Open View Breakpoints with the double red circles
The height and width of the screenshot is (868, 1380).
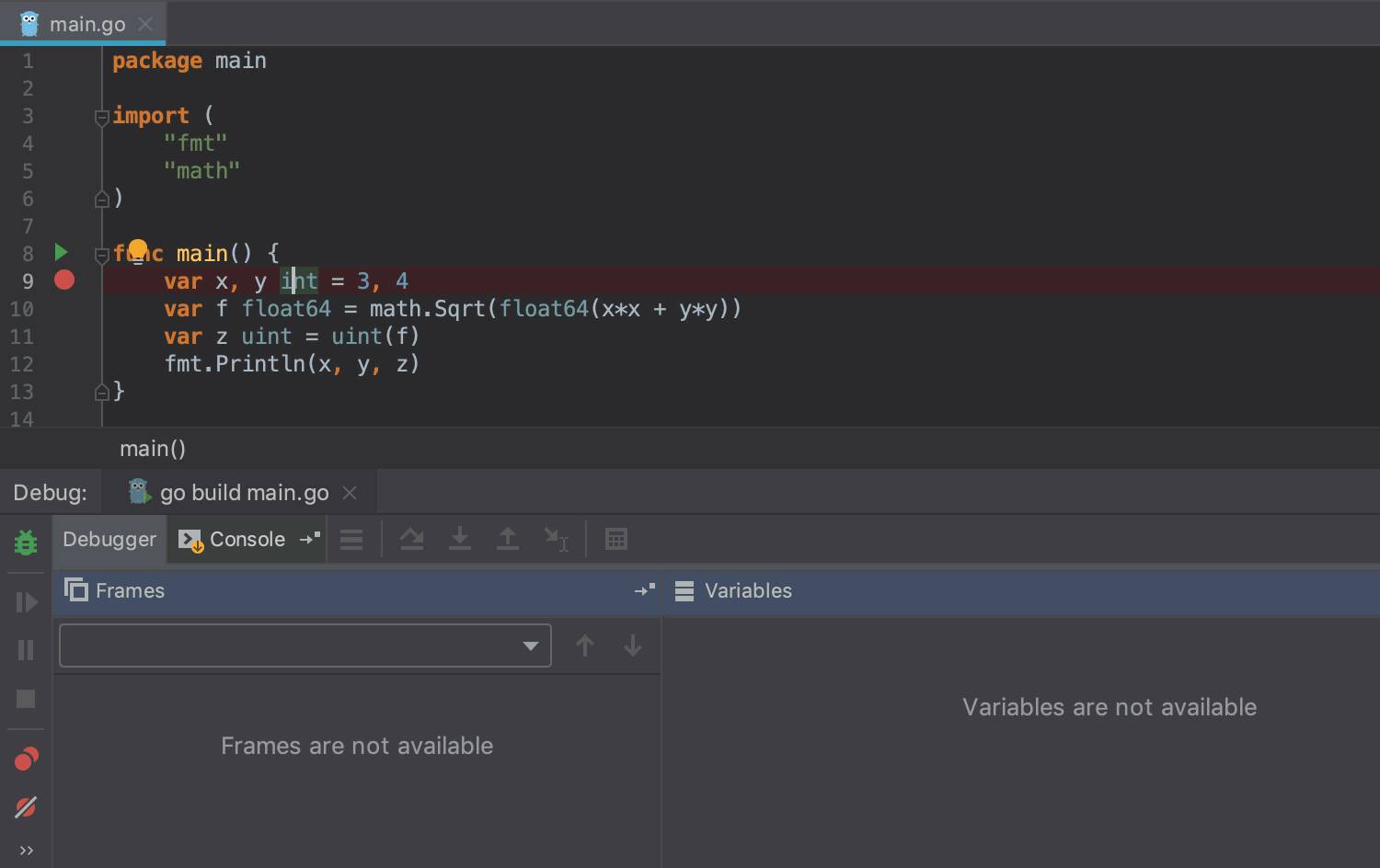pos(26,759)
